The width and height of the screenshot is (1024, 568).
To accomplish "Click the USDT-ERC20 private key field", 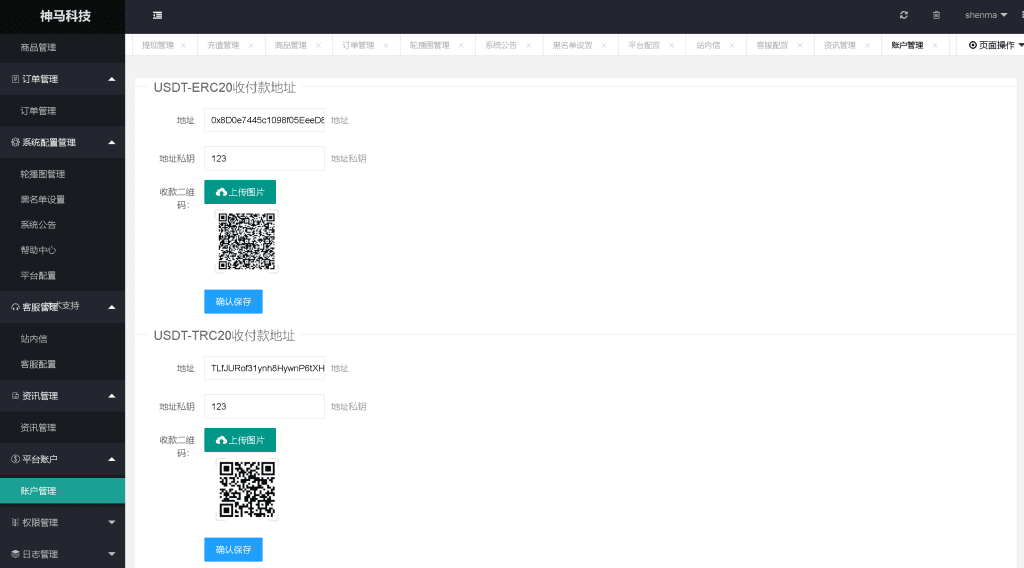I will [x=264, y=159].
